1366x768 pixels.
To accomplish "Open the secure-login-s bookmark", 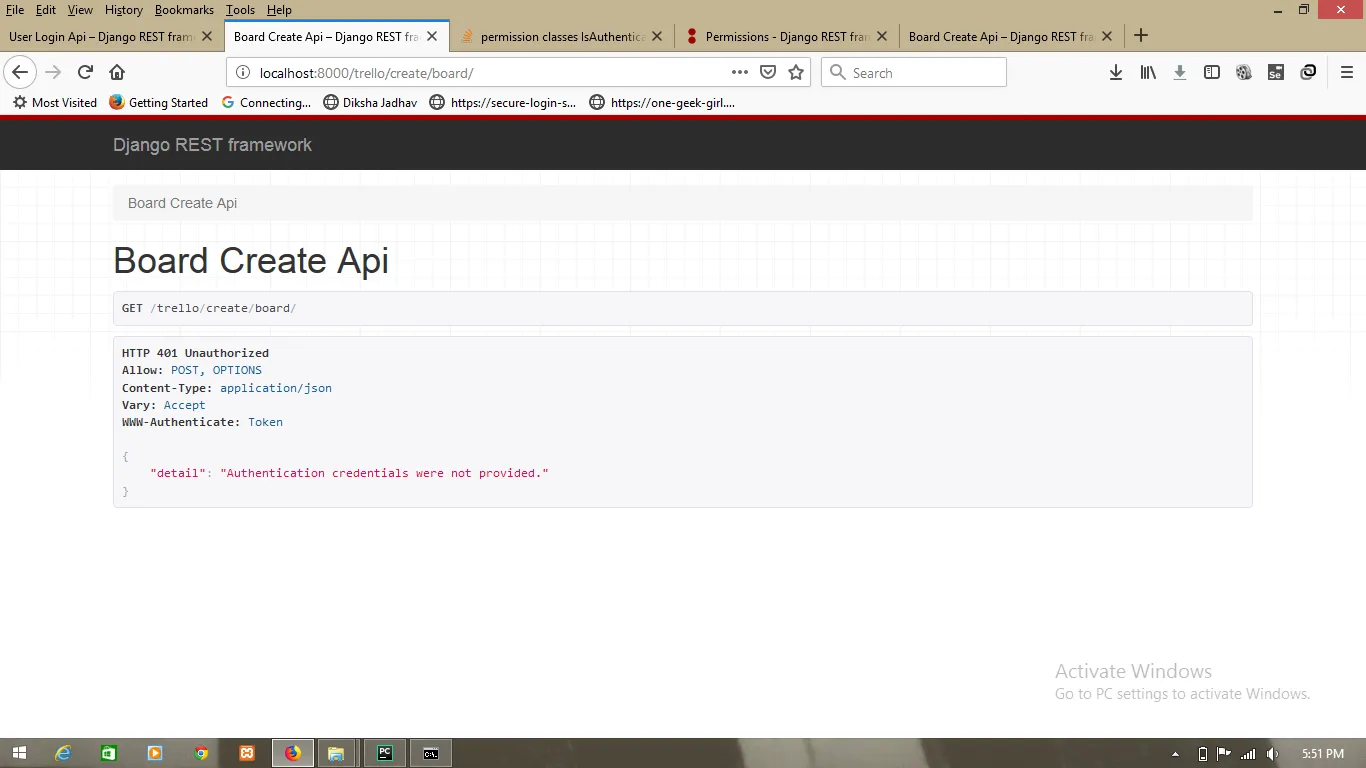I will click(503, 102).
